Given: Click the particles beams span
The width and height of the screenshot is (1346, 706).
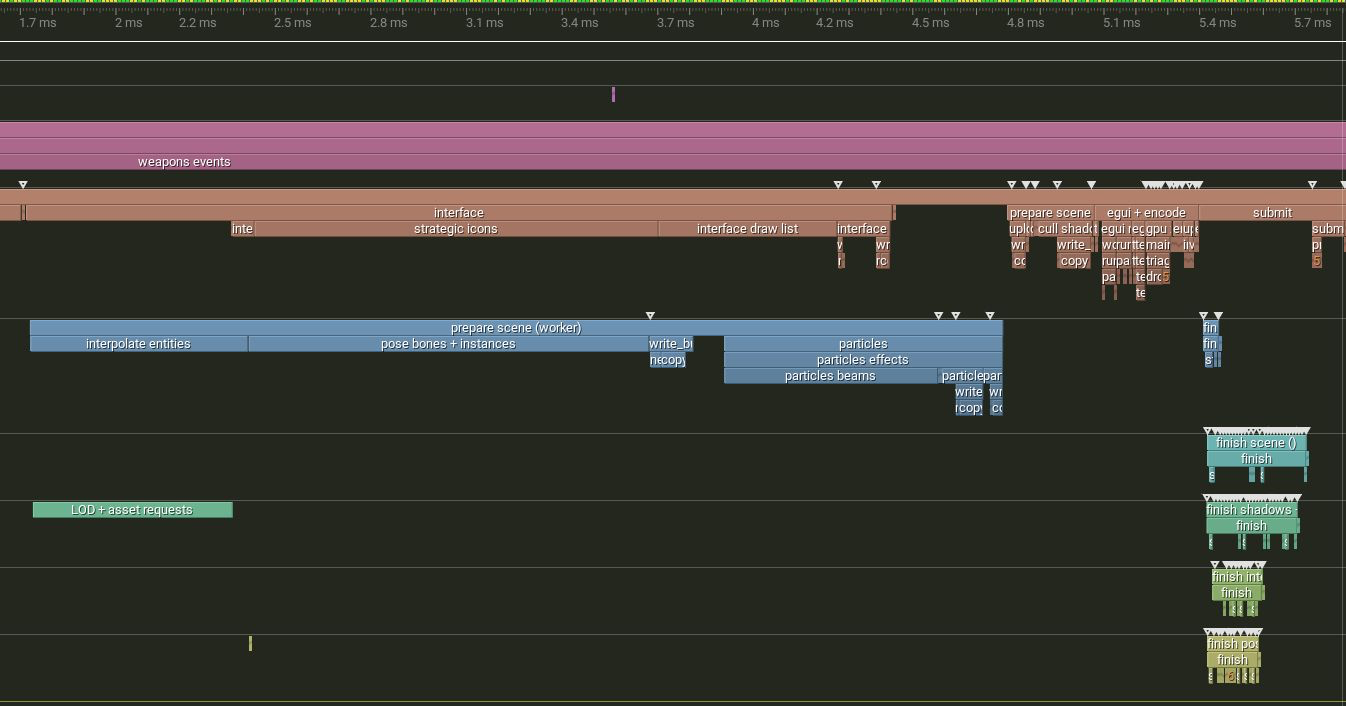Looking at the screenshot, I should coord(830,376).
